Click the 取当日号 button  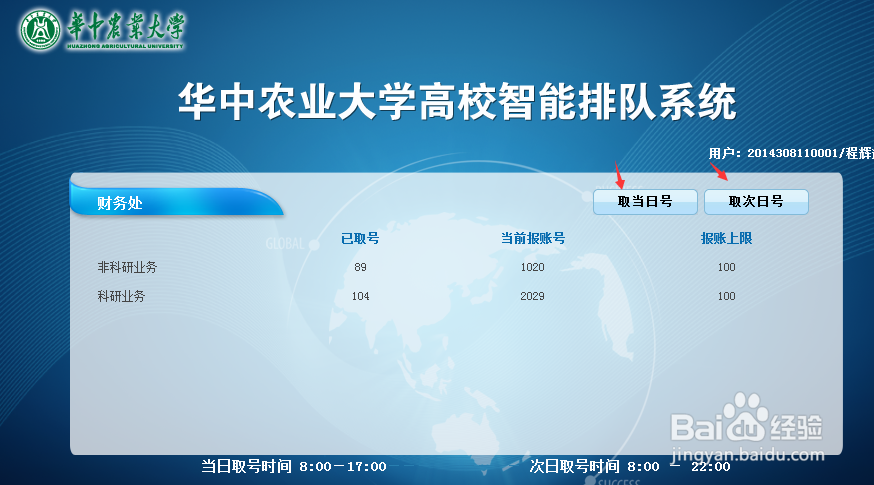click(x=645, y=202)
